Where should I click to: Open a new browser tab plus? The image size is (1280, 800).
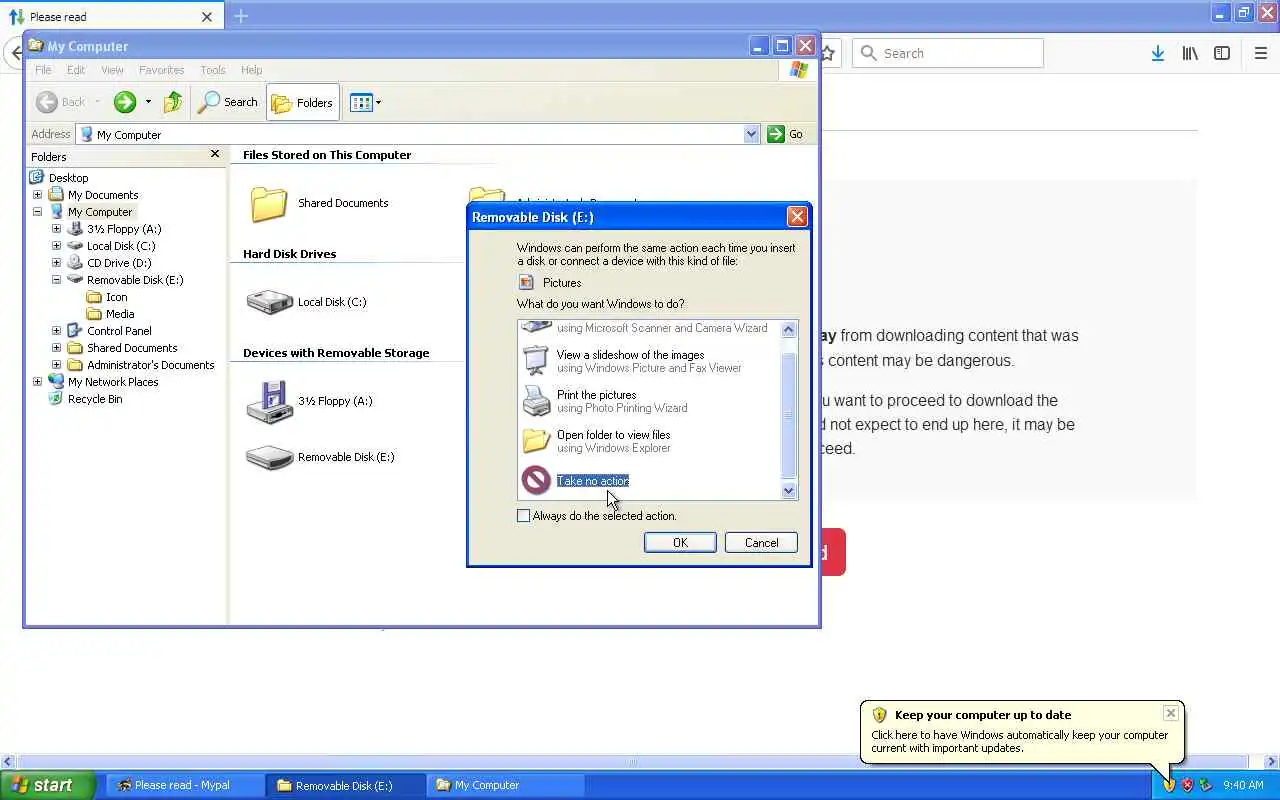click(x=241, y=16)
